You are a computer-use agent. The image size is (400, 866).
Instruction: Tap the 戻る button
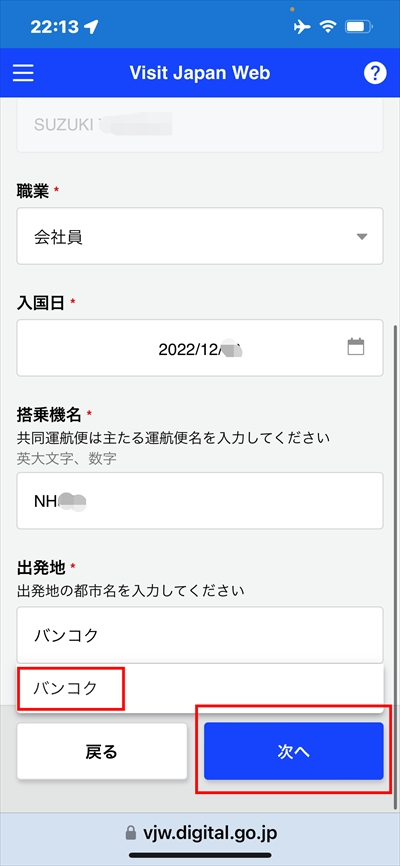pos(102,751)
